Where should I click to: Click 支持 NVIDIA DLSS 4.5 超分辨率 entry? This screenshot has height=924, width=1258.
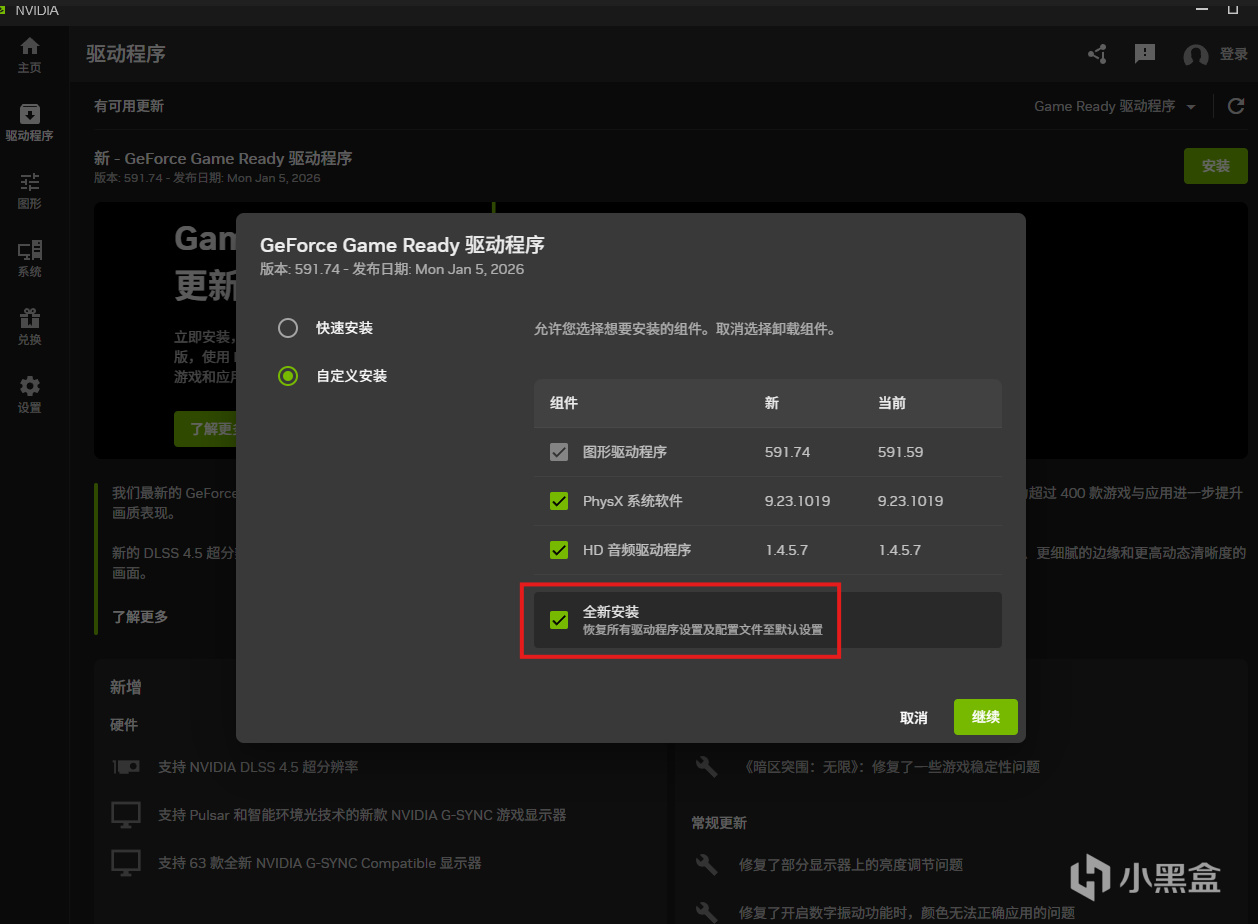point(258,767)
